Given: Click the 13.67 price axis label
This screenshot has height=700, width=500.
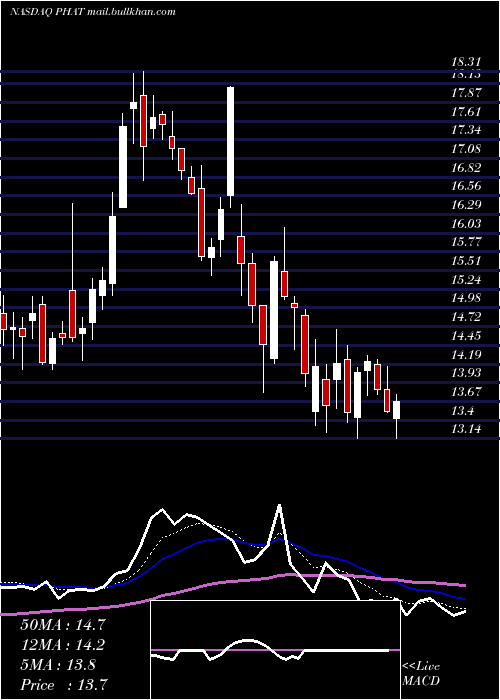Looking at the screenshot, I should (x=466, y=392).
